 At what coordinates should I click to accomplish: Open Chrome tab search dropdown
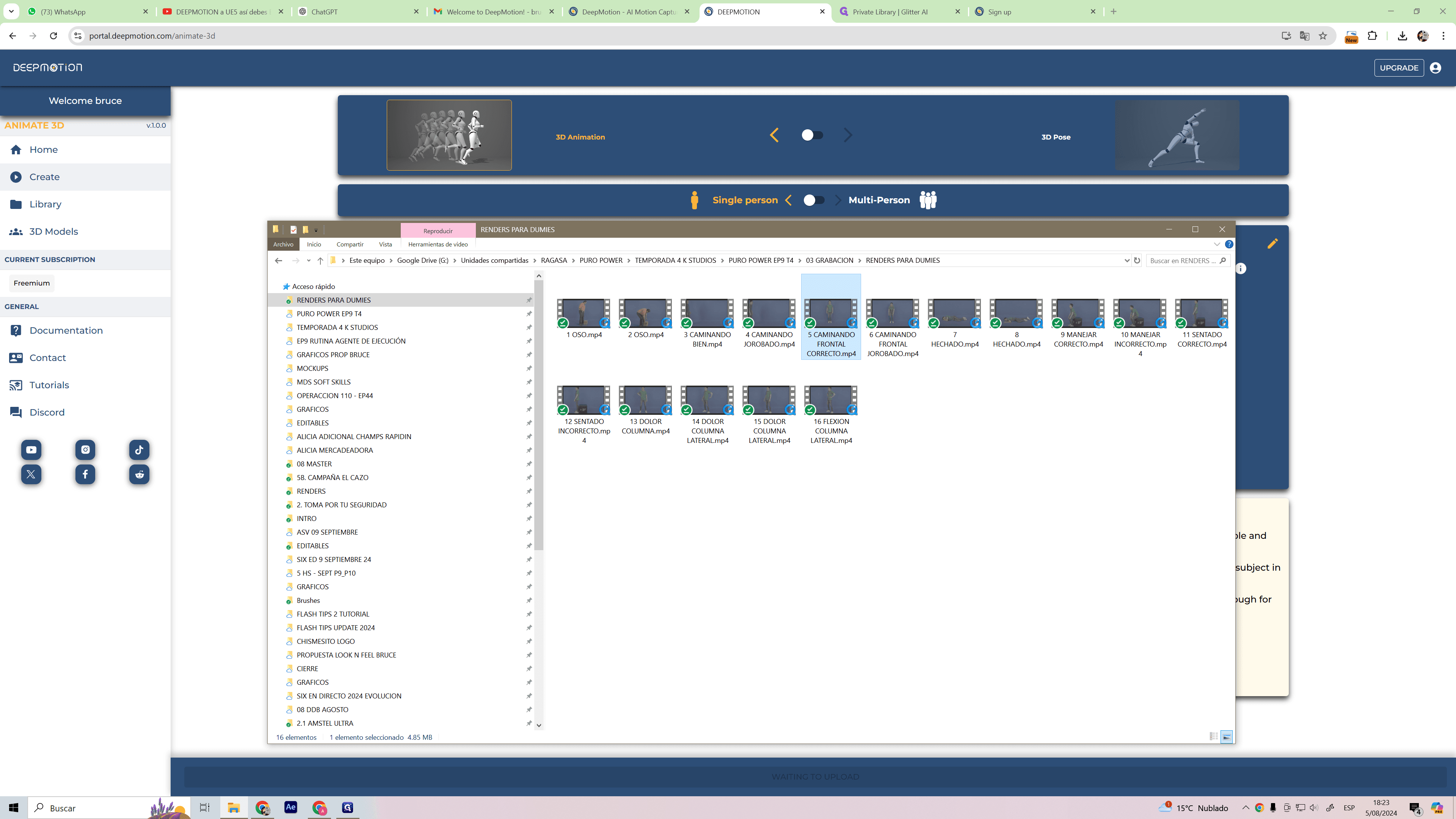click(x=11, y=11)
